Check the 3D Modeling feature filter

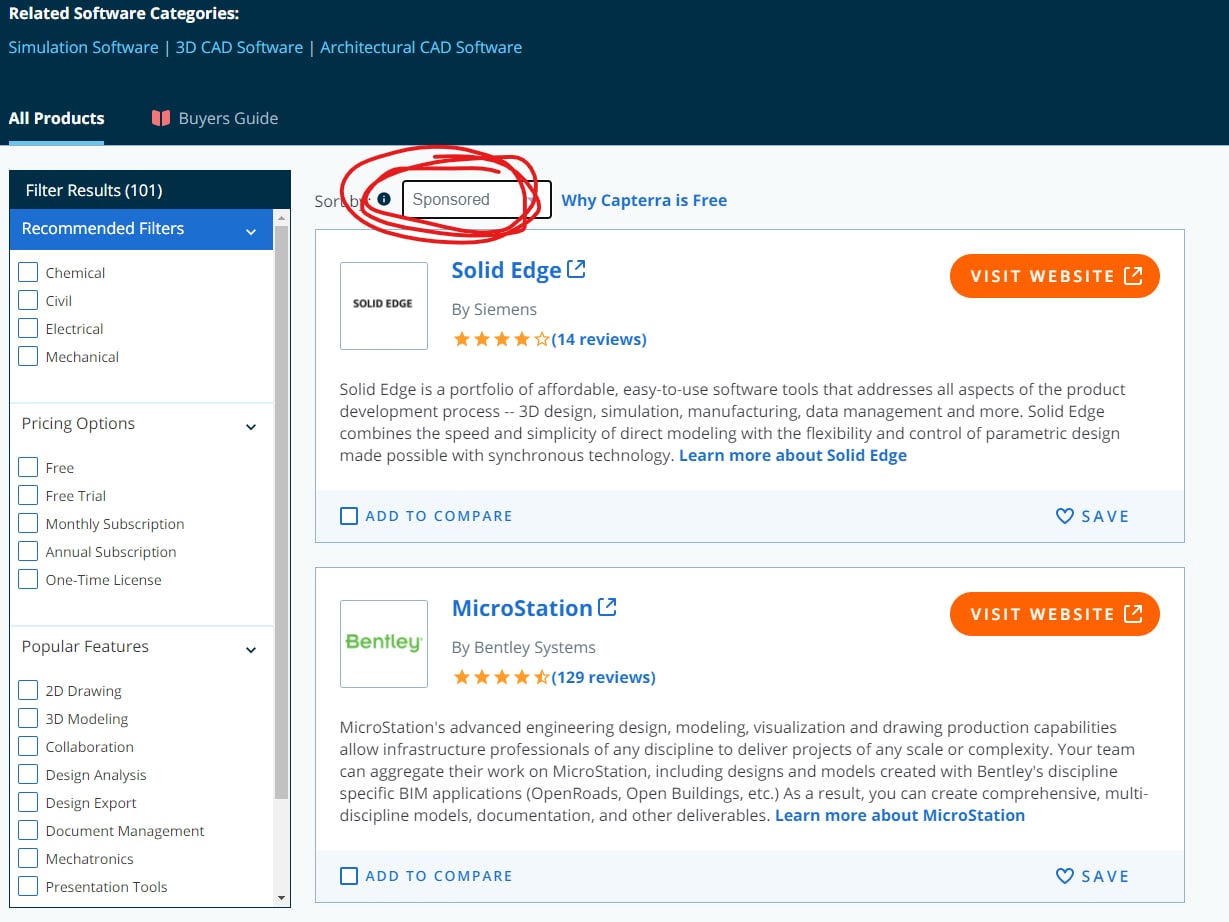coord(28,718)
